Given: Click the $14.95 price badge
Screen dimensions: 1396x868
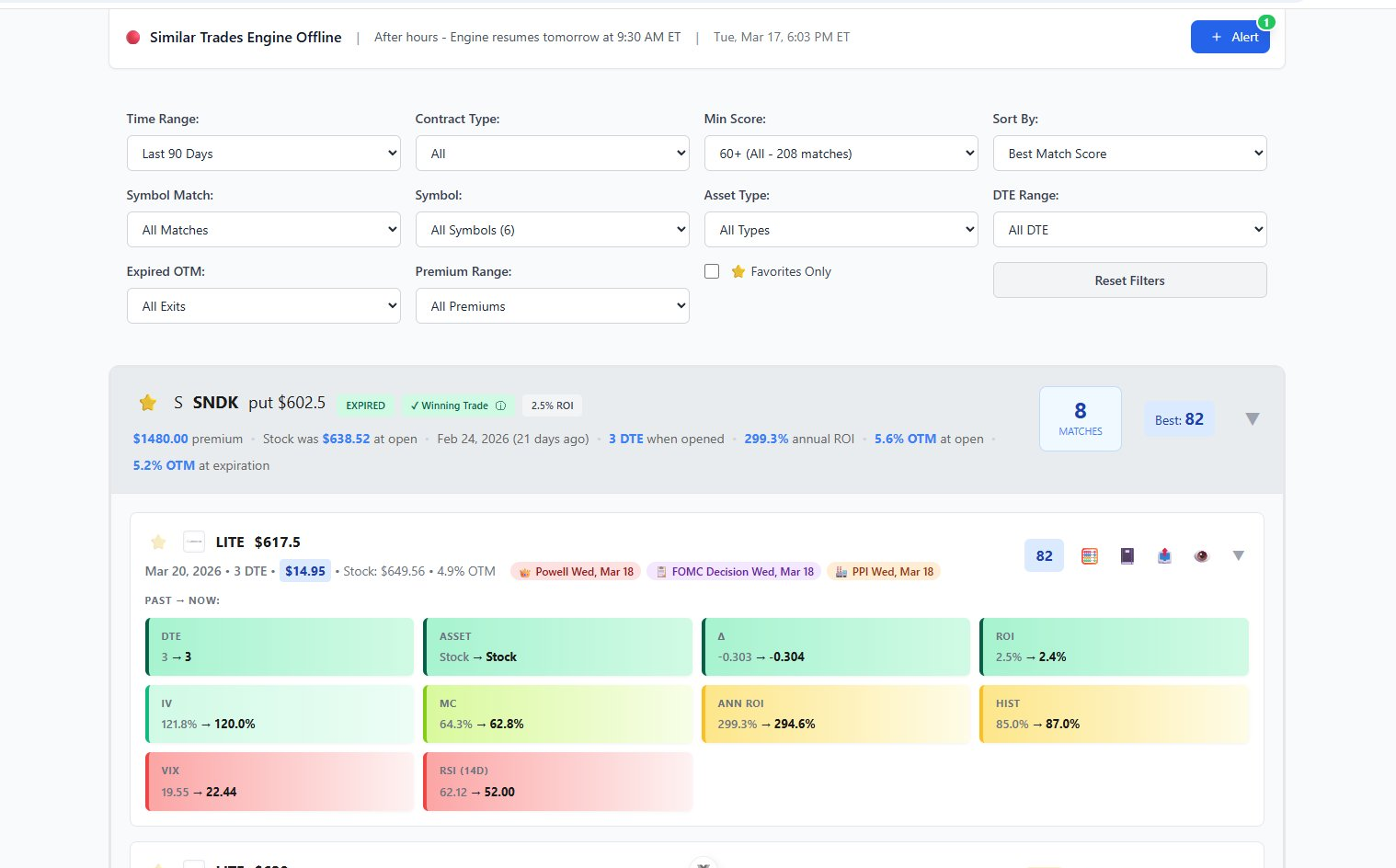Looking at the screenshot, I should [305, 571].
